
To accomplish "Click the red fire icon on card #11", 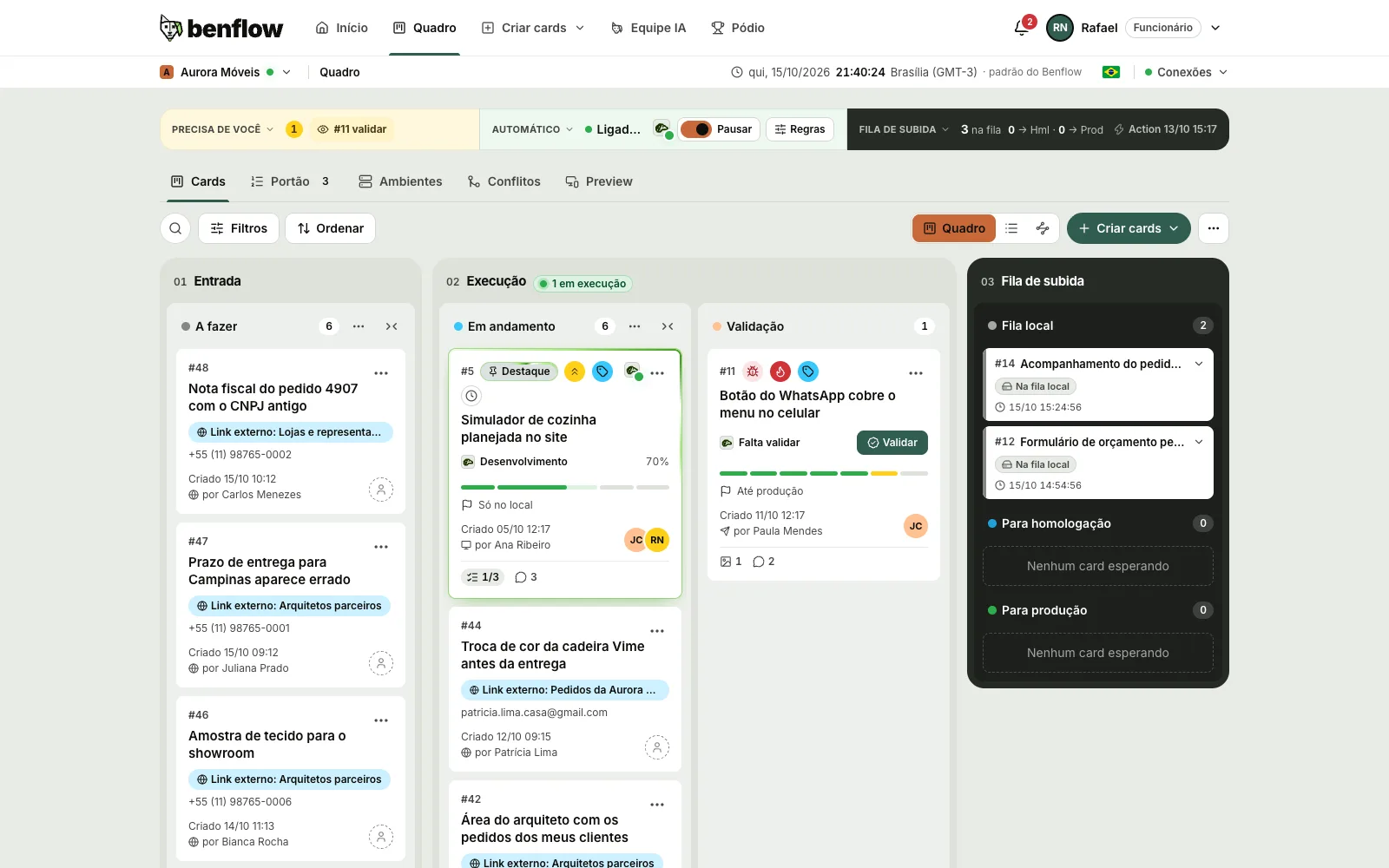I will [780, 372].
